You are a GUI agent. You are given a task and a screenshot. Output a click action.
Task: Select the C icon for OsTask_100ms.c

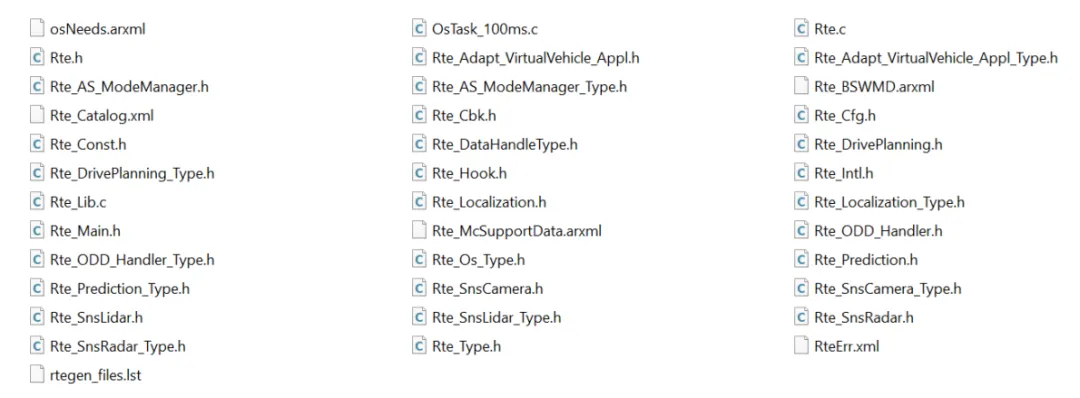point(419,29)
